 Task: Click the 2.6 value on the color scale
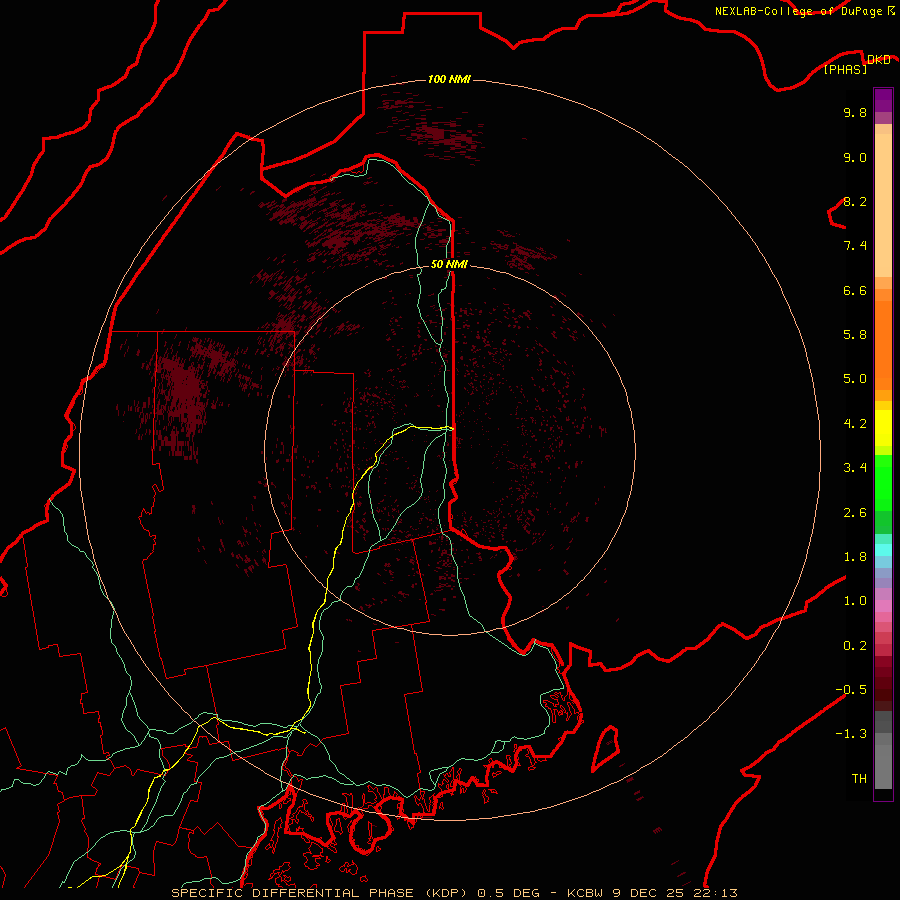coord(855,513)
